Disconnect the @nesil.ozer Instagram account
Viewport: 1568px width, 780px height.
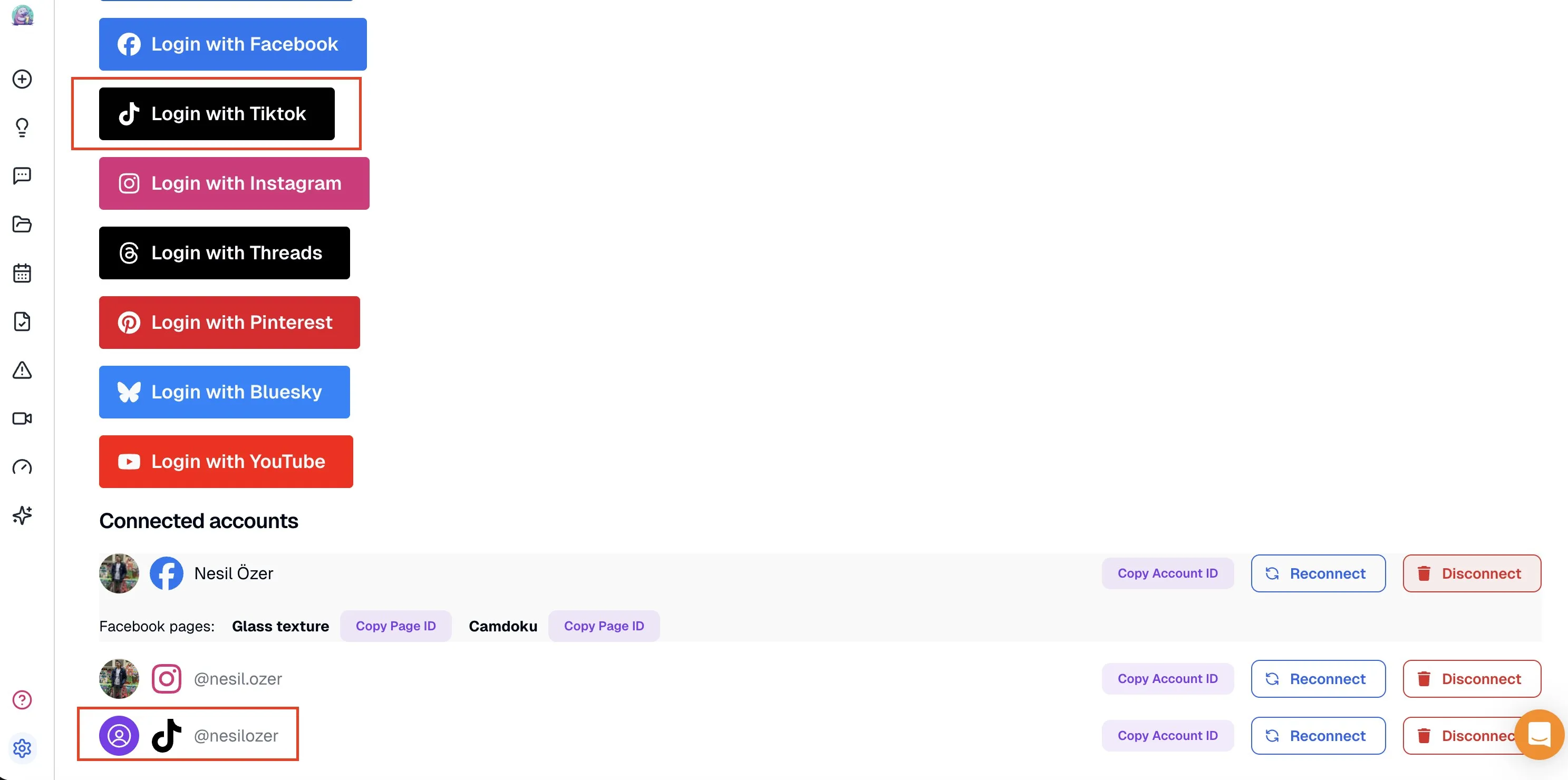[x=1472, y=678]
